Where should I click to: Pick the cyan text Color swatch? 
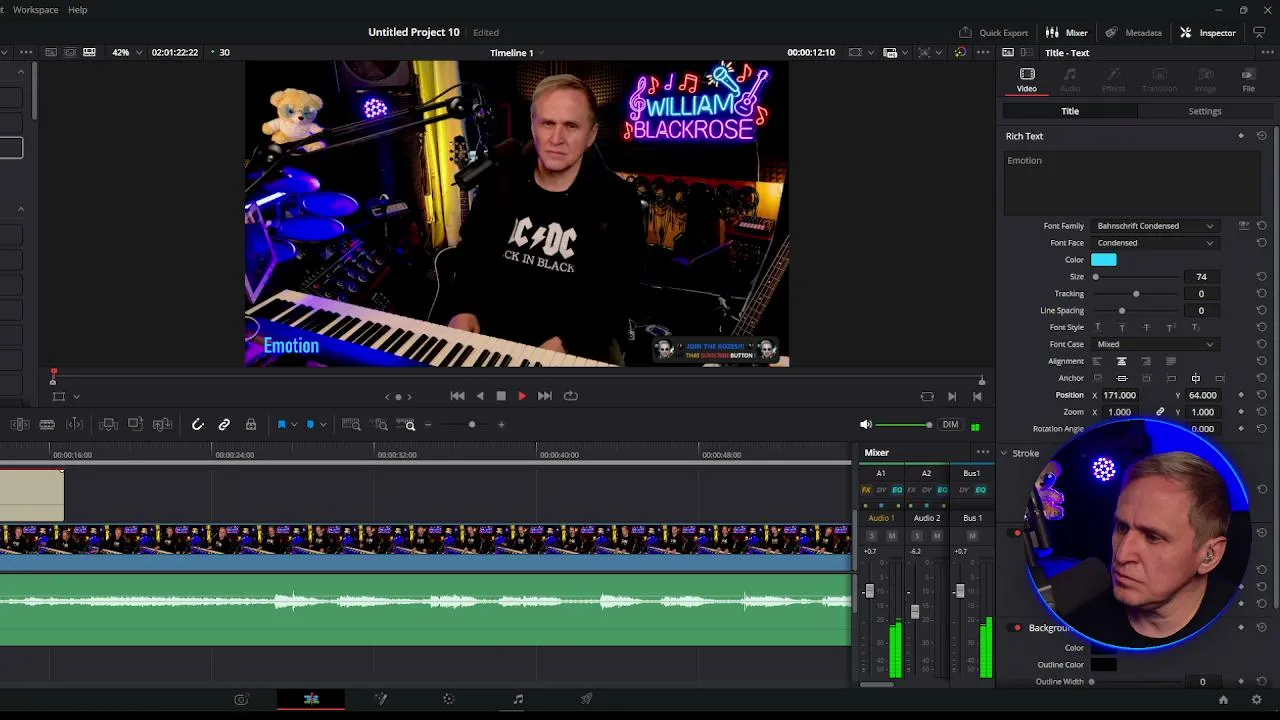pyautogui.click(x=1104, y=260)
